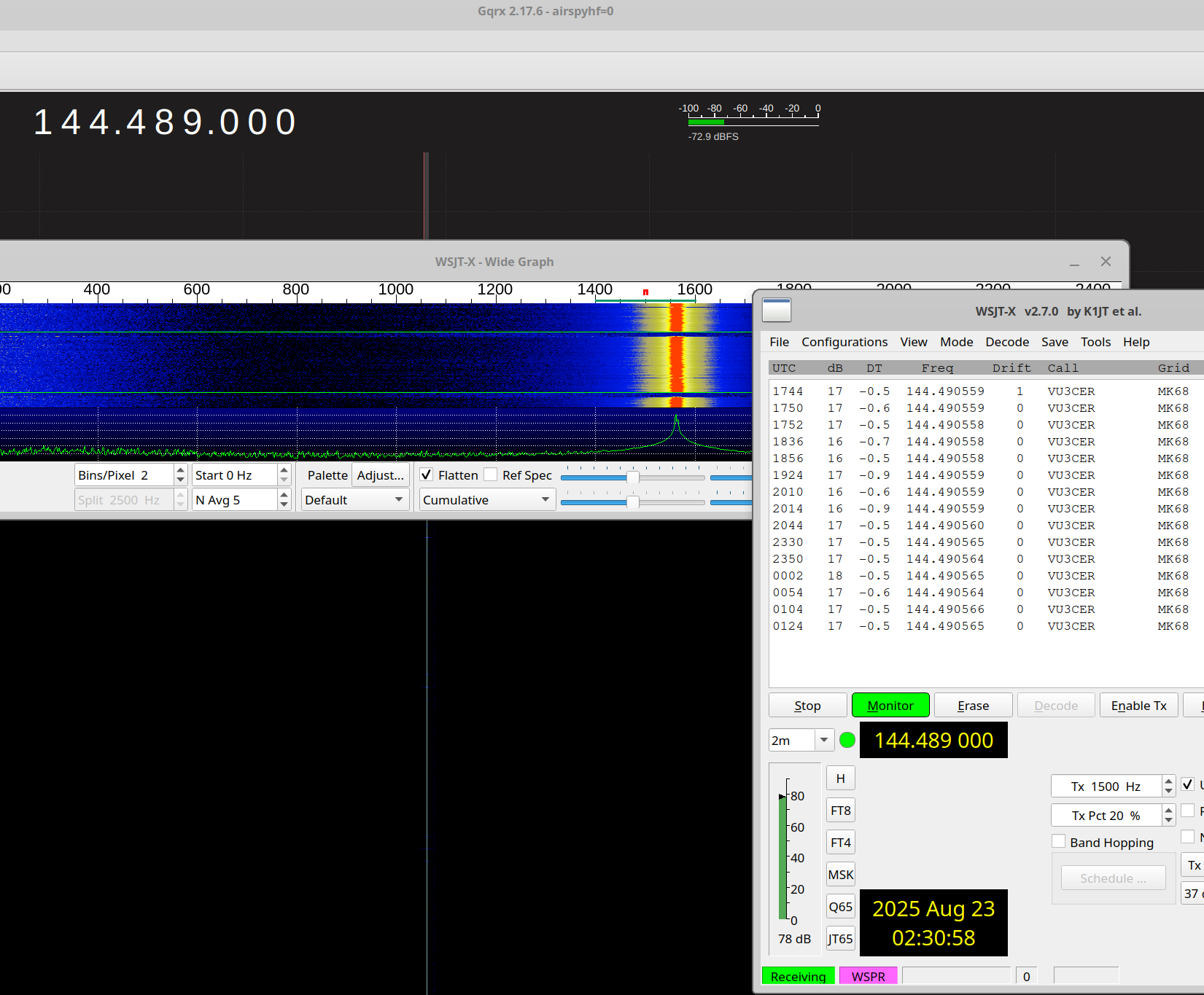Switch to MSK mode button

pyautogui.click(x=840, y=875)
